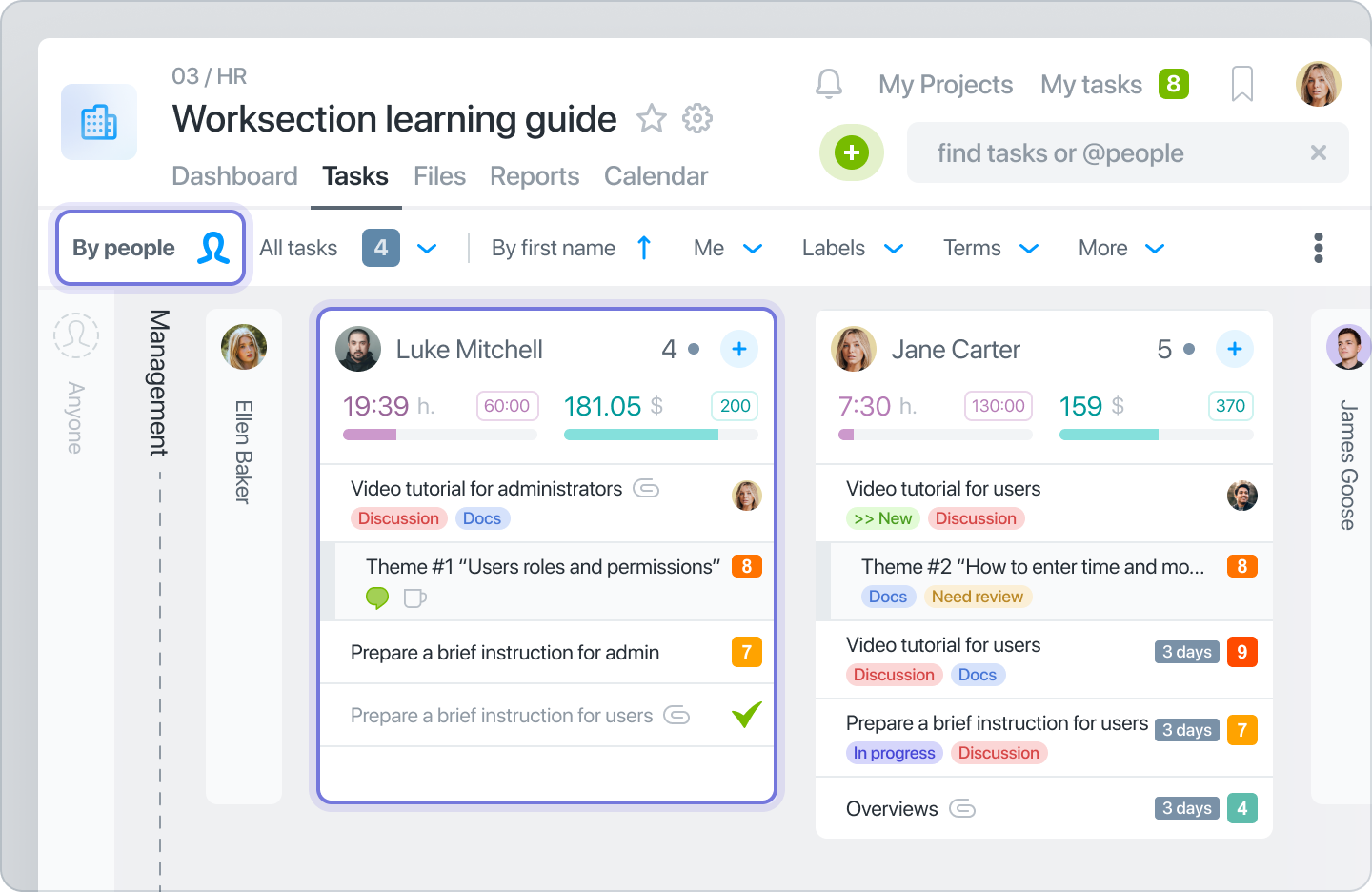Expand the All tasks dropdown
Image resolution: width=1372 pixels, height=892 pixels.
427,249
